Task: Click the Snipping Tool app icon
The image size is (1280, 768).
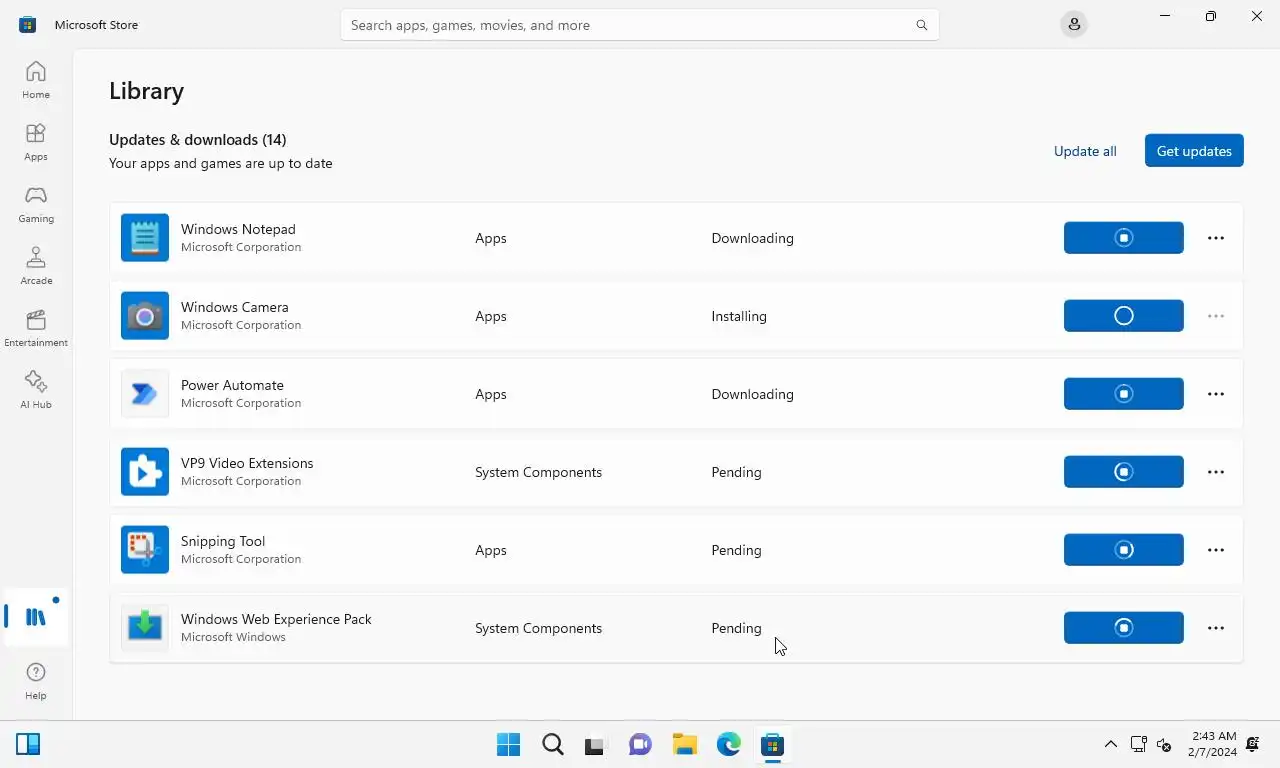Action: coord(145,550)
